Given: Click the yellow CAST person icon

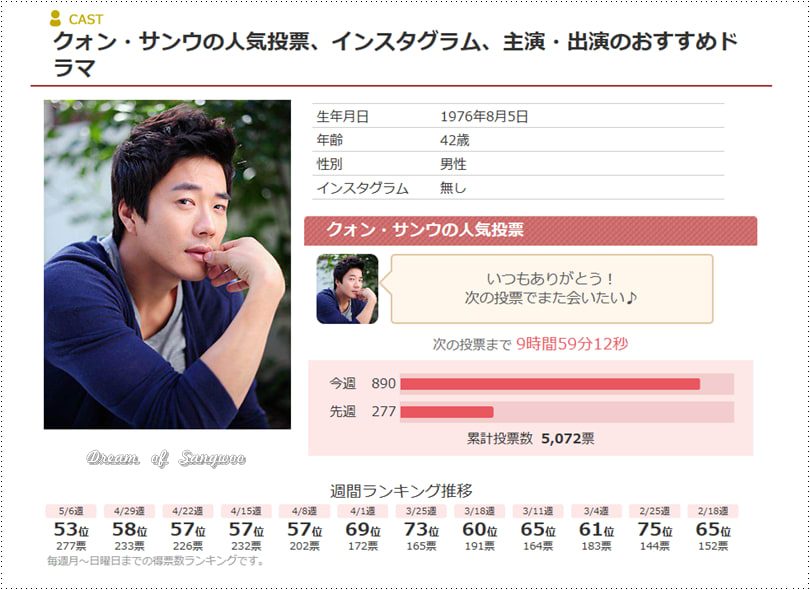Looking at the screenshot, I should [x=55, y=19].
